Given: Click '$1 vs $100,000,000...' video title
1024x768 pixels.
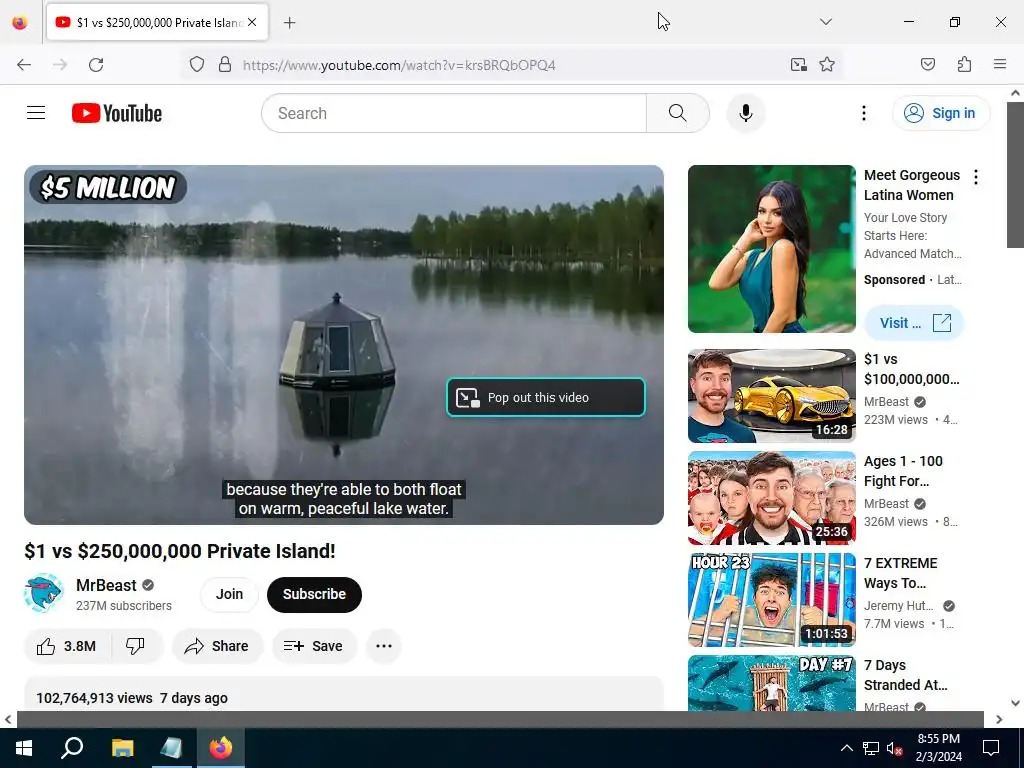Looking at the screenshot, I should [911, 369].
